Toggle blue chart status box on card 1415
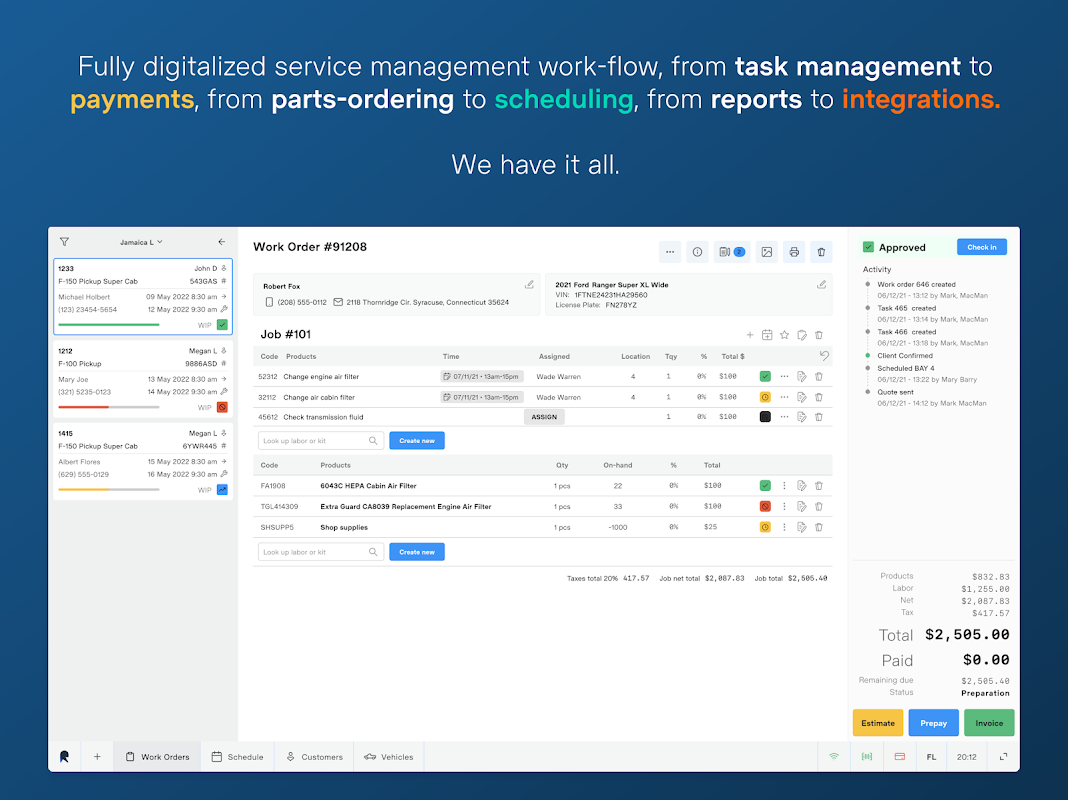The height and width of the screenshot is (800, 1068). [222, 490]
